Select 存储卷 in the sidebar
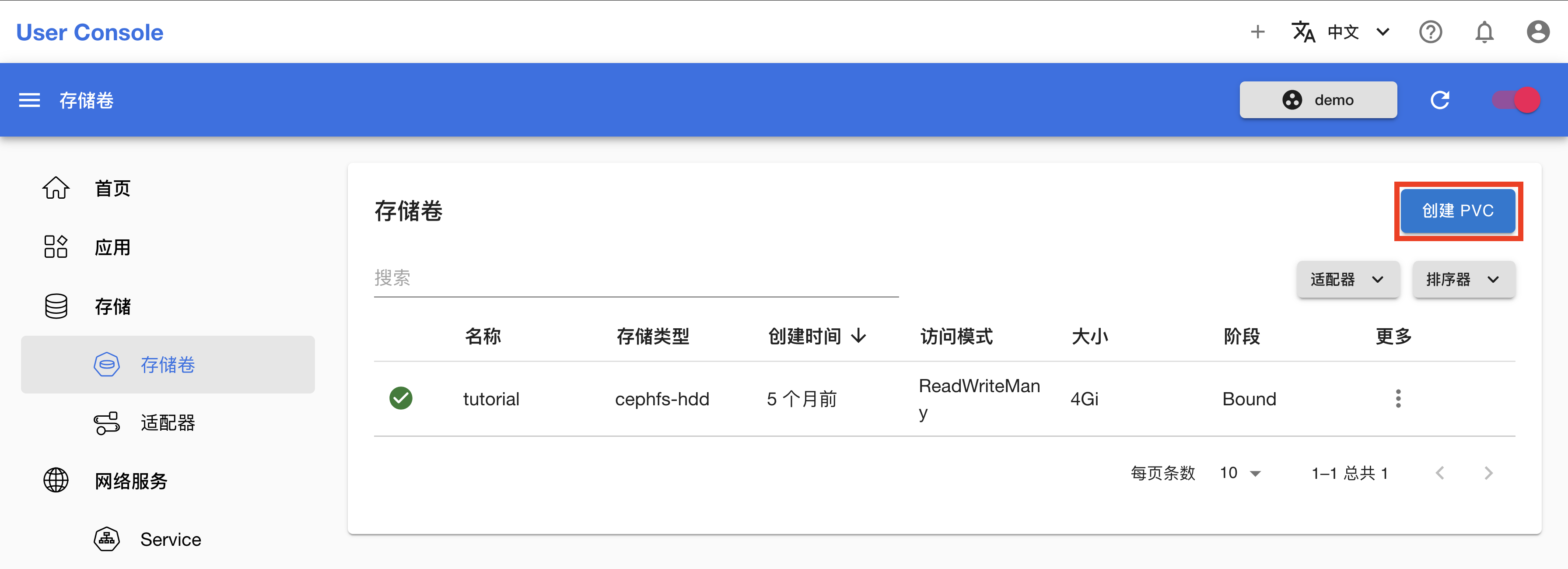Viewport: 1568px width, 569px height. [168, 364]
